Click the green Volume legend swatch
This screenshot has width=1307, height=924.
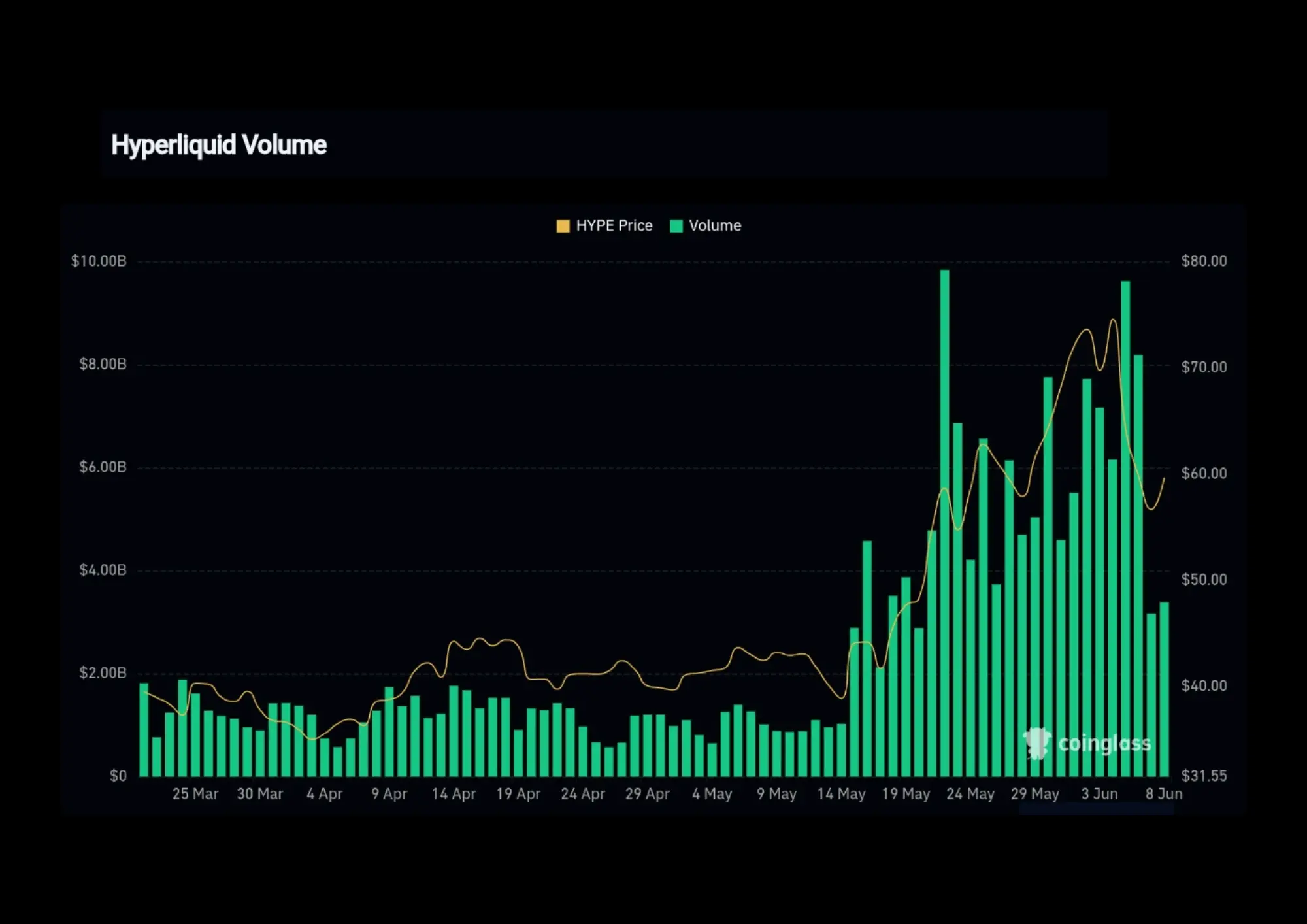676,226
